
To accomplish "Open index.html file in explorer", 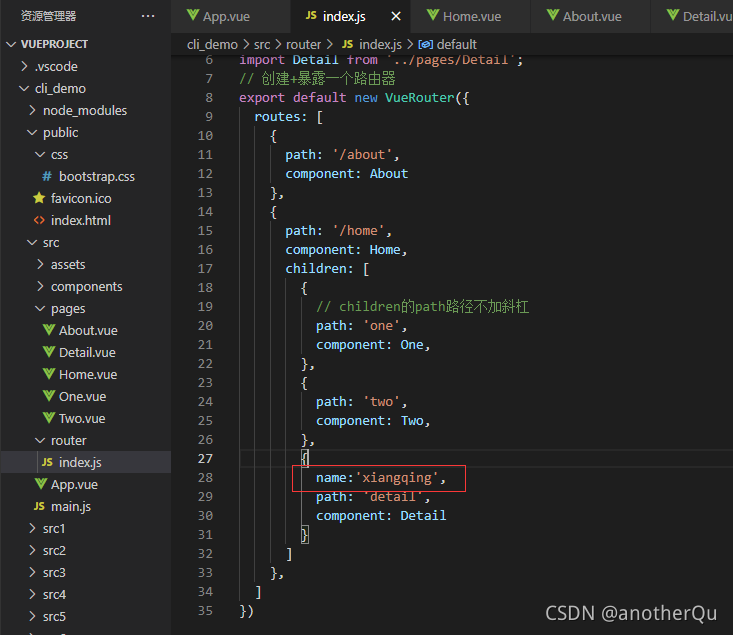I will coord(81,220).
